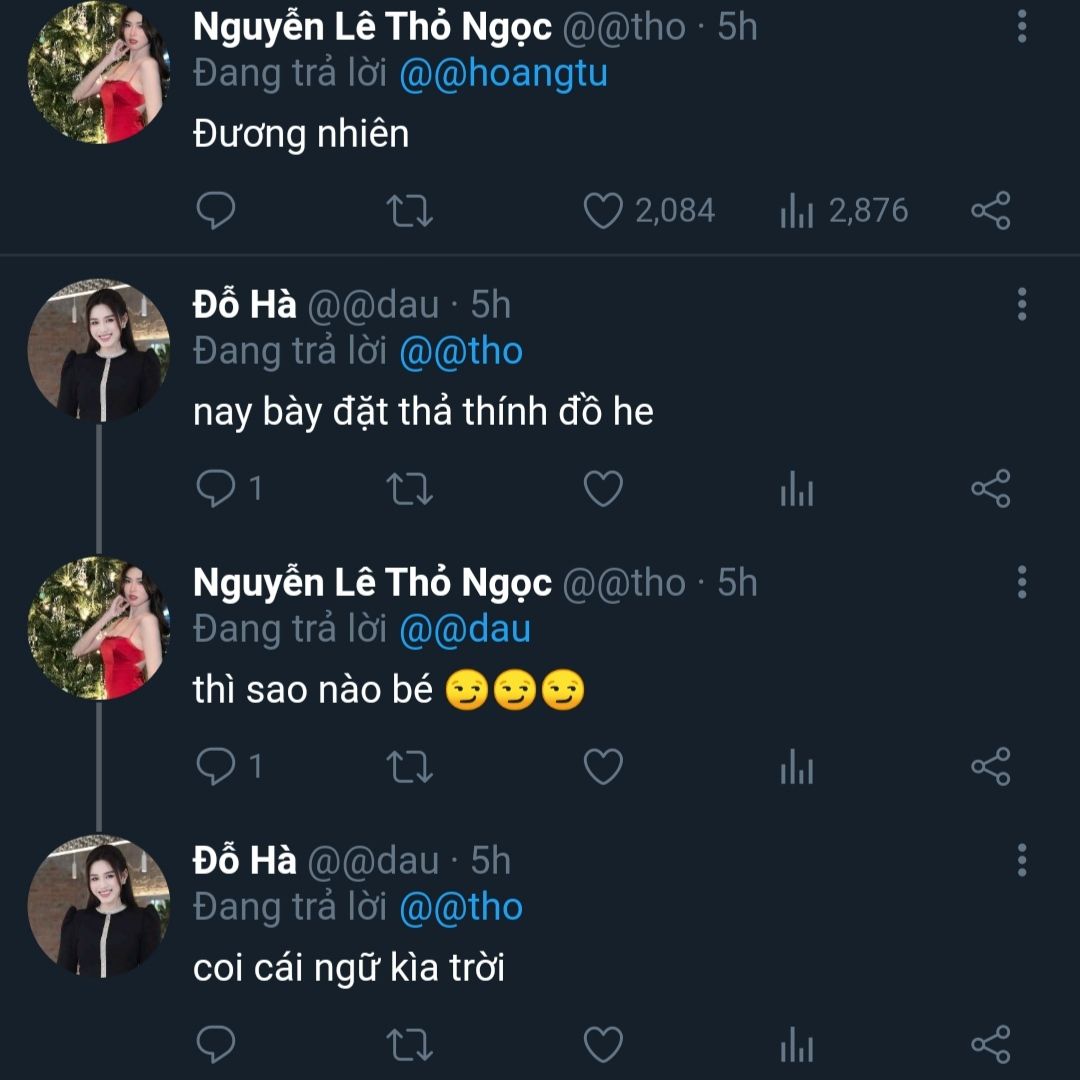The height and width of the screenshot is (1080, 1080).
Task: Share the "nay bày đặt thả thính" tweet
Action: [990, 488]
